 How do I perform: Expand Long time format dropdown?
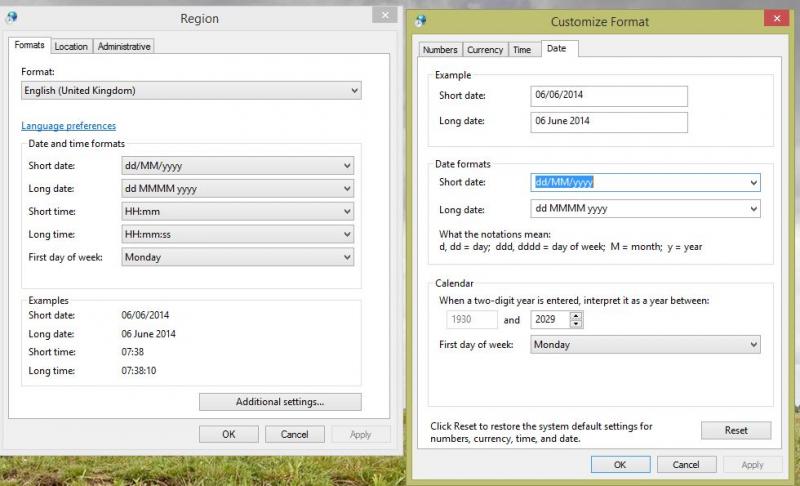click(346, 234)
